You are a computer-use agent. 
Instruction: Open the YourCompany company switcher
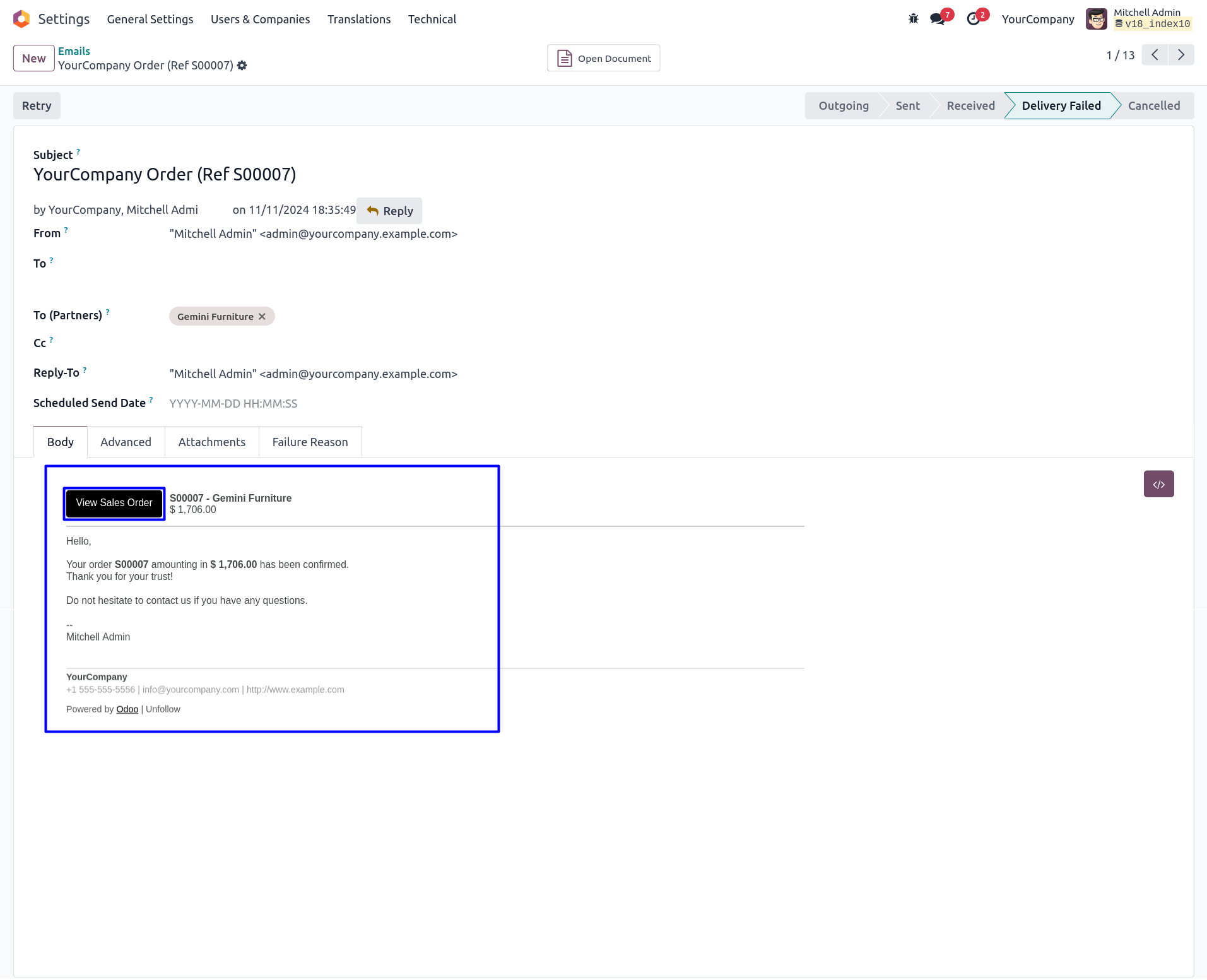tap(1037, 19)
